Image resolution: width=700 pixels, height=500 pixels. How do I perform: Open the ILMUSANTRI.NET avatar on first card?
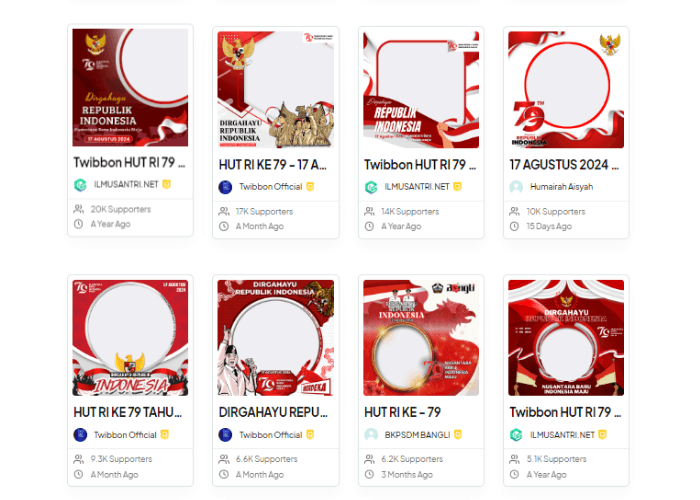point(80,185)
